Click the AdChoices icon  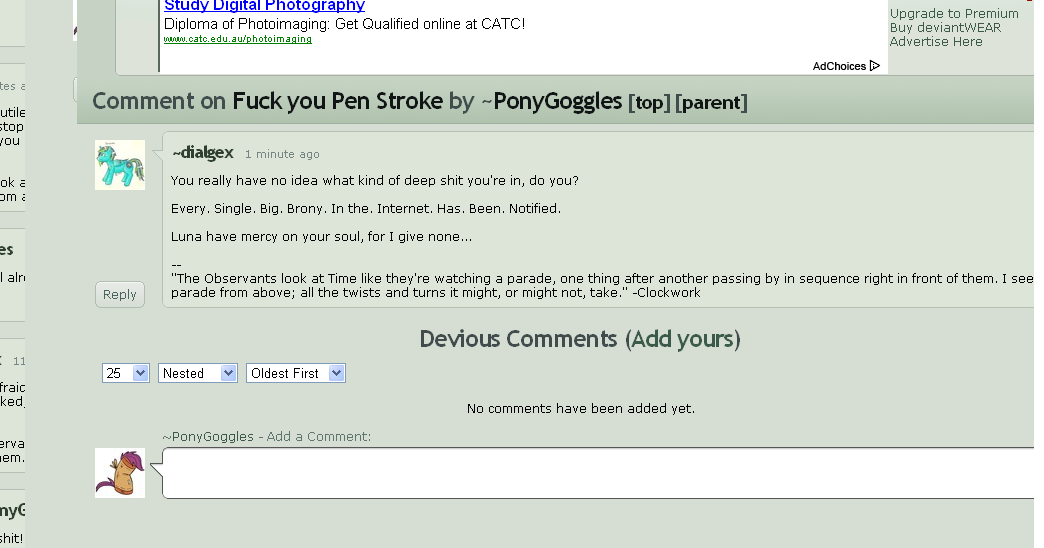[x=875, y=66]
